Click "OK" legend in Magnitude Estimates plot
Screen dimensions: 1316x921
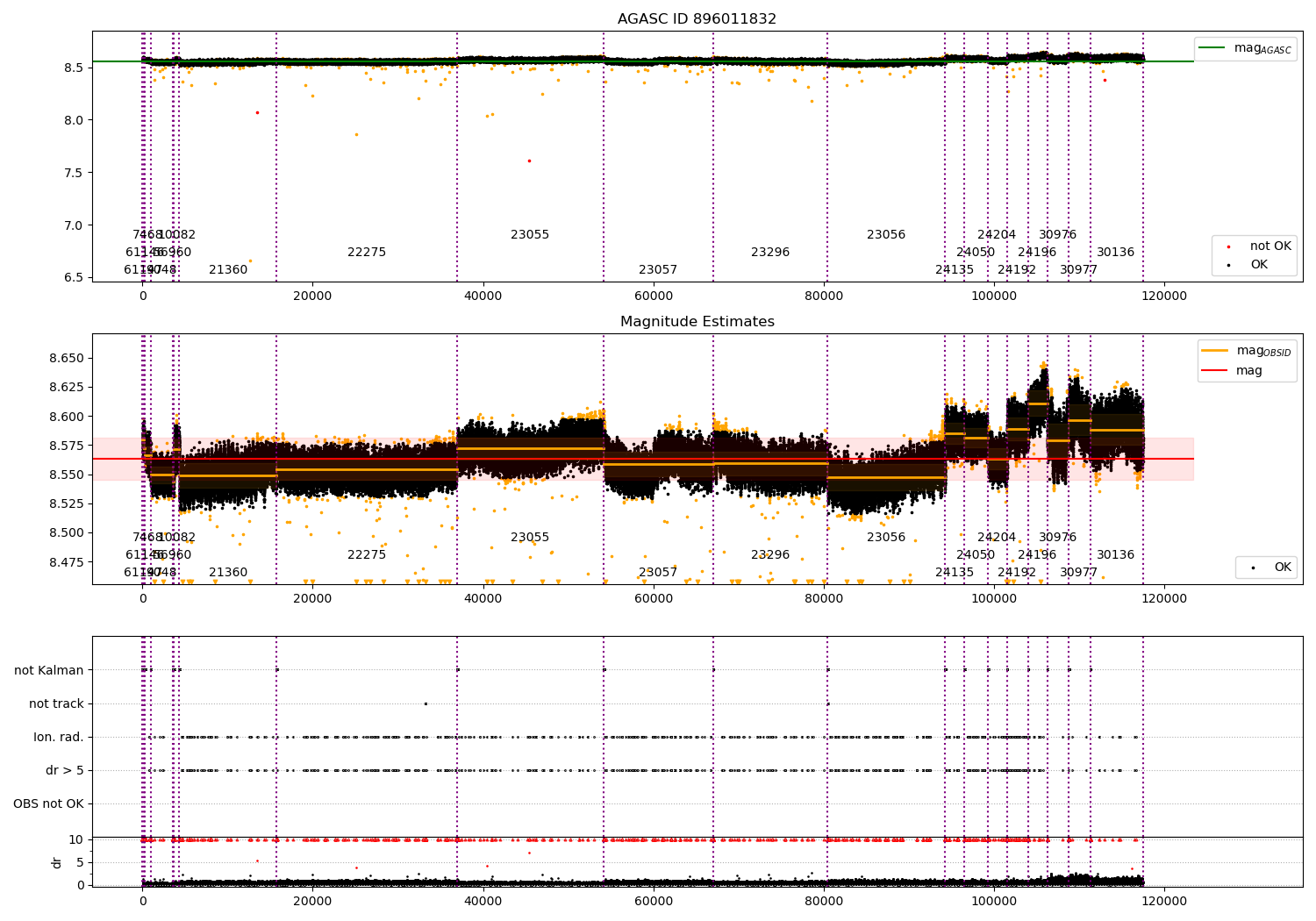coord(1283,568)
